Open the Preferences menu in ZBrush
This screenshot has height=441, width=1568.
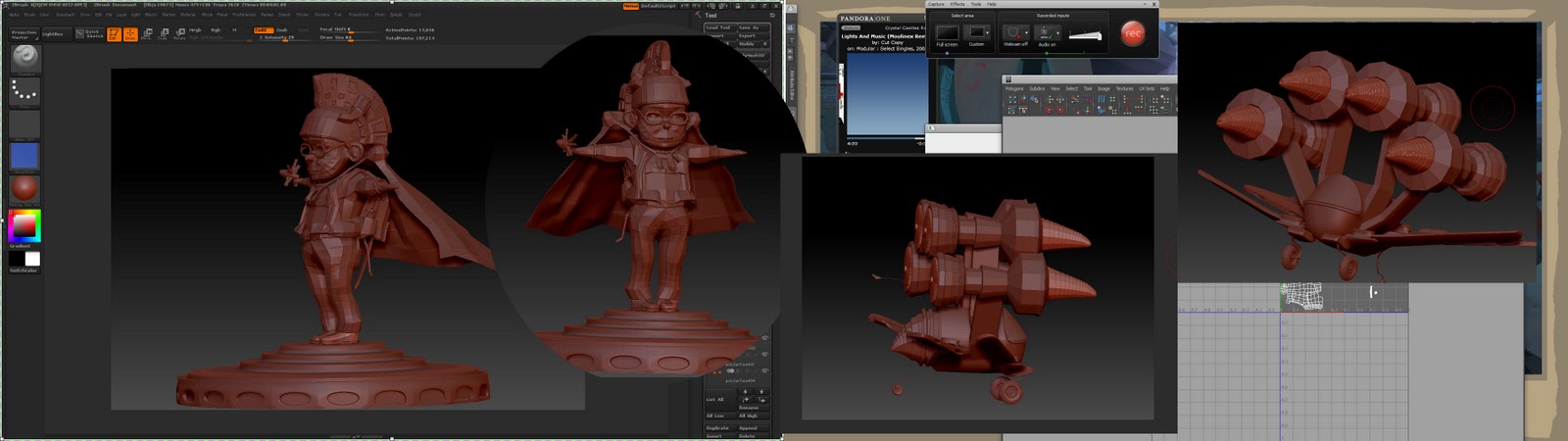tap(244, 15)
